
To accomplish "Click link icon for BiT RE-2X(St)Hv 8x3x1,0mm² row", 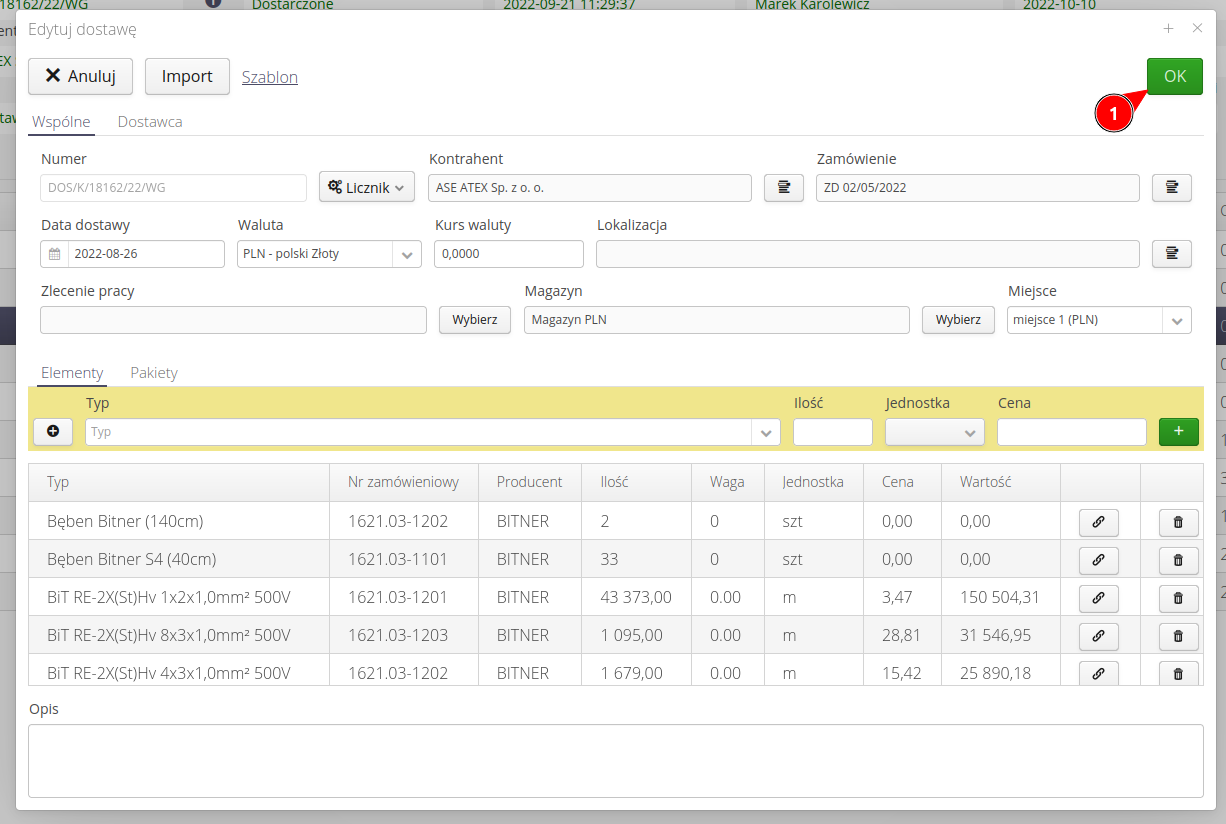I will (x=1098, y=636).
